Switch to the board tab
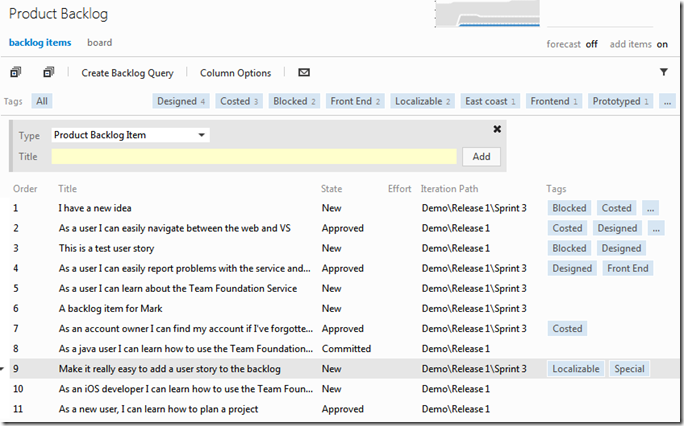684x426 pixels. [x=99, y=43]
